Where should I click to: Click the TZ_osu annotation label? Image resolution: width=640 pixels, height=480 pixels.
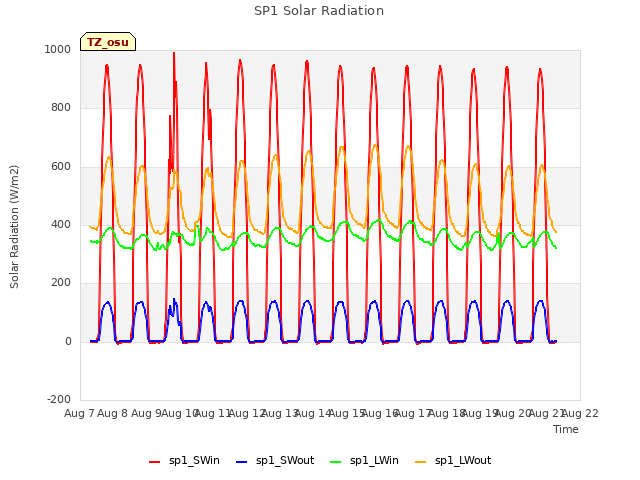(x=108, y=42)
